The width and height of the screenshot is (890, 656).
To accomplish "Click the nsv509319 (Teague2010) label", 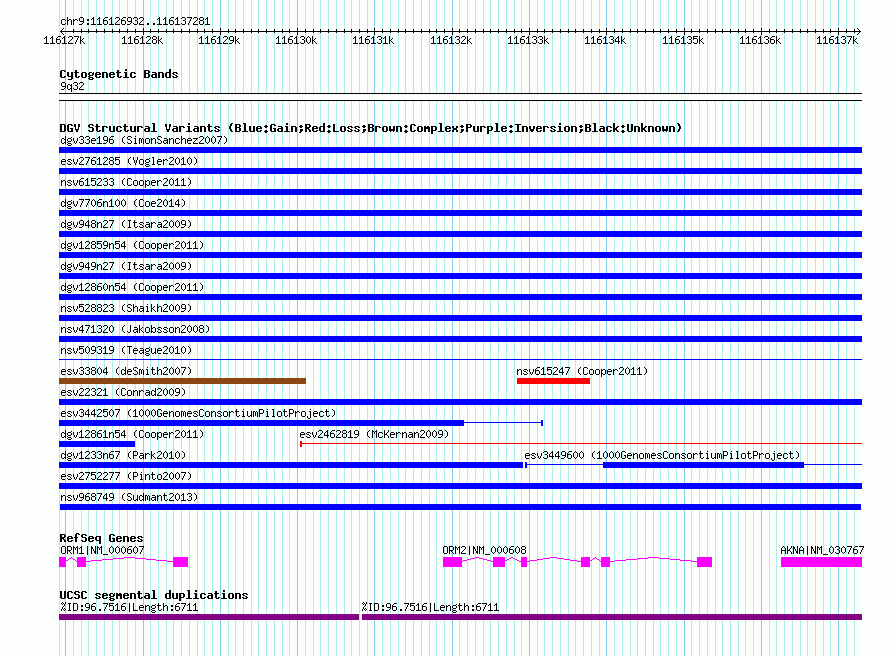I will pos(126,350).
